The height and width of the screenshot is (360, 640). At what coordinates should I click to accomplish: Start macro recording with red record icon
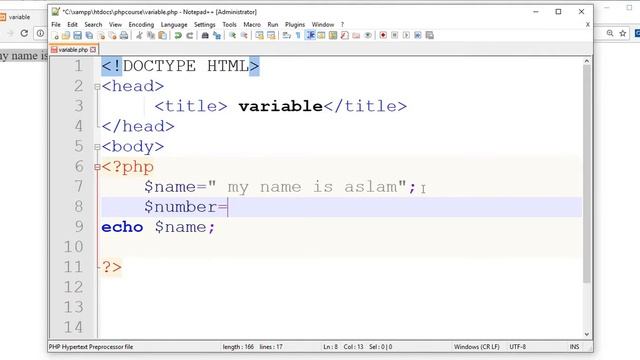click(383, 36)
